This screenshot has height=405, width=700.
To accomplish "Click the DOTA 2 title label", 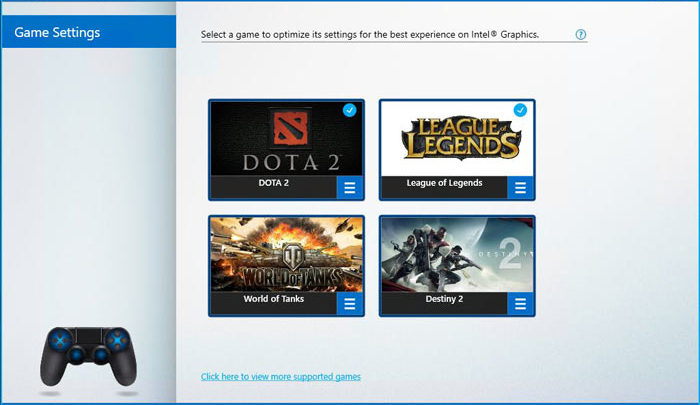I will click(x=274, y=183).
